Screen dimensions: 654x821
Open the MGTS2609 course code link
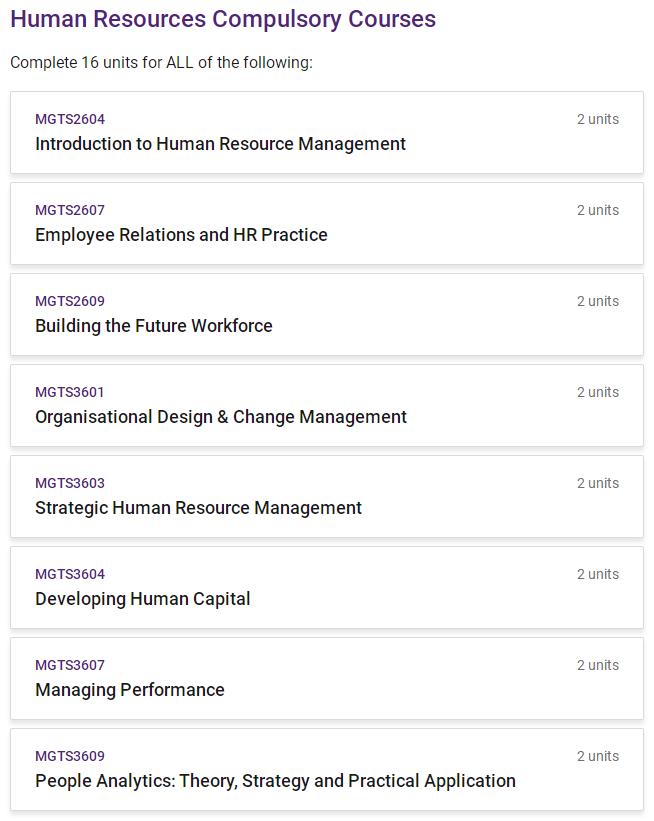click(x=70, y=301)
